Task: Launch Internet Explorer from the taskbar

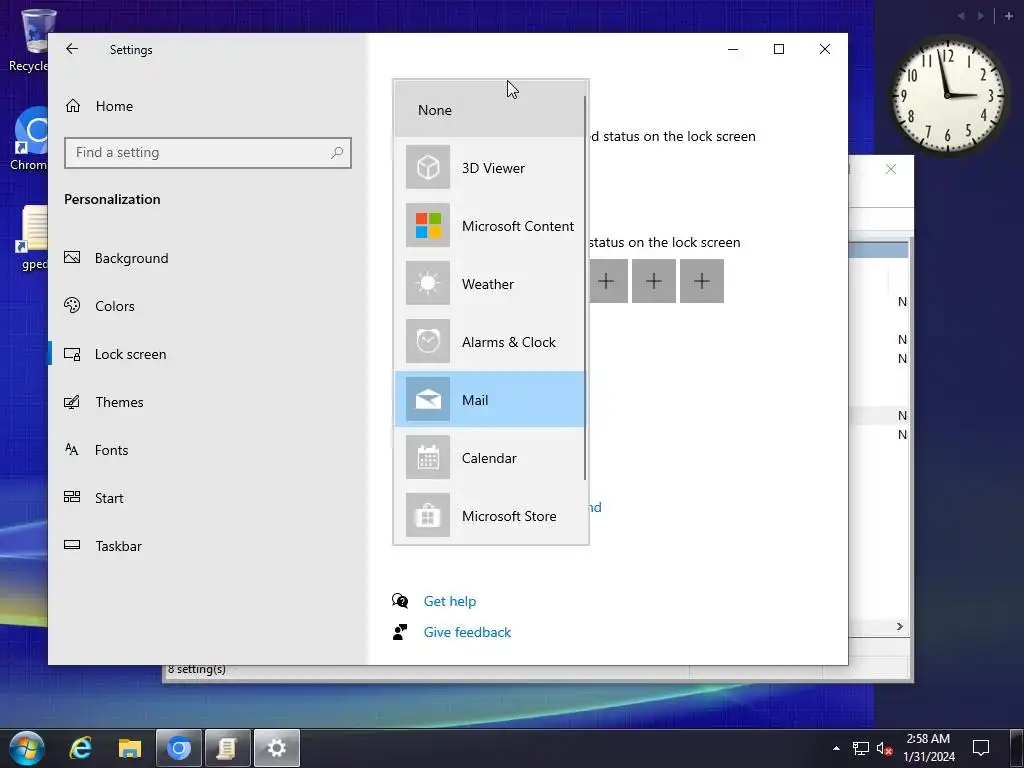Action: click(80, 748)
